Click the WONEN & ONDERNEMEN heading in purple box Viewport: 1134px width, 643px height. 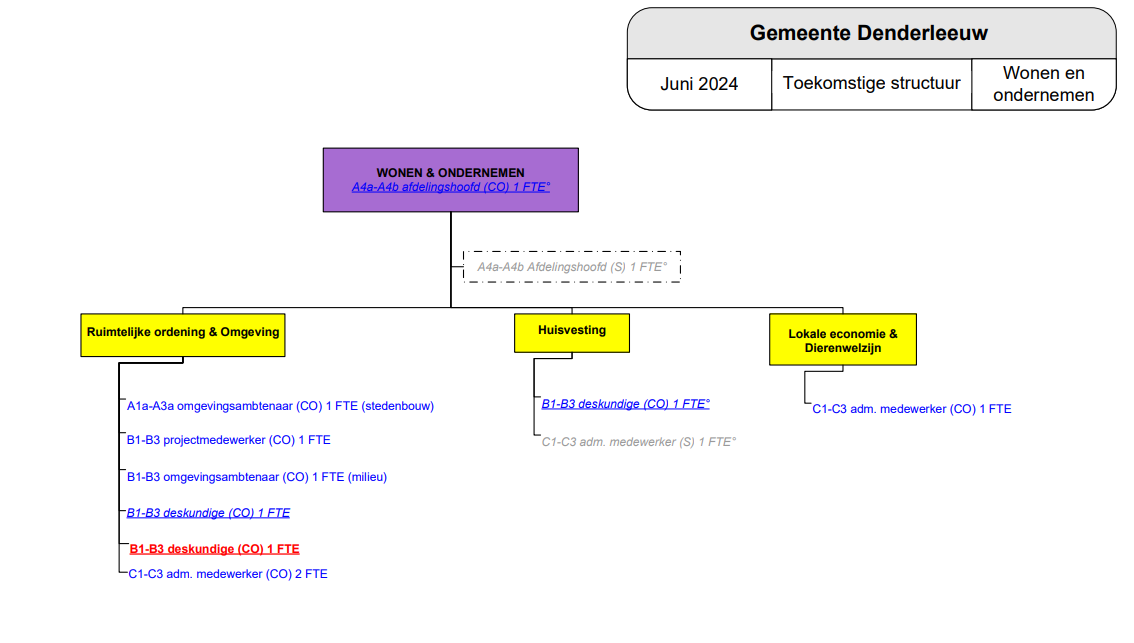[x=450, y=173]
